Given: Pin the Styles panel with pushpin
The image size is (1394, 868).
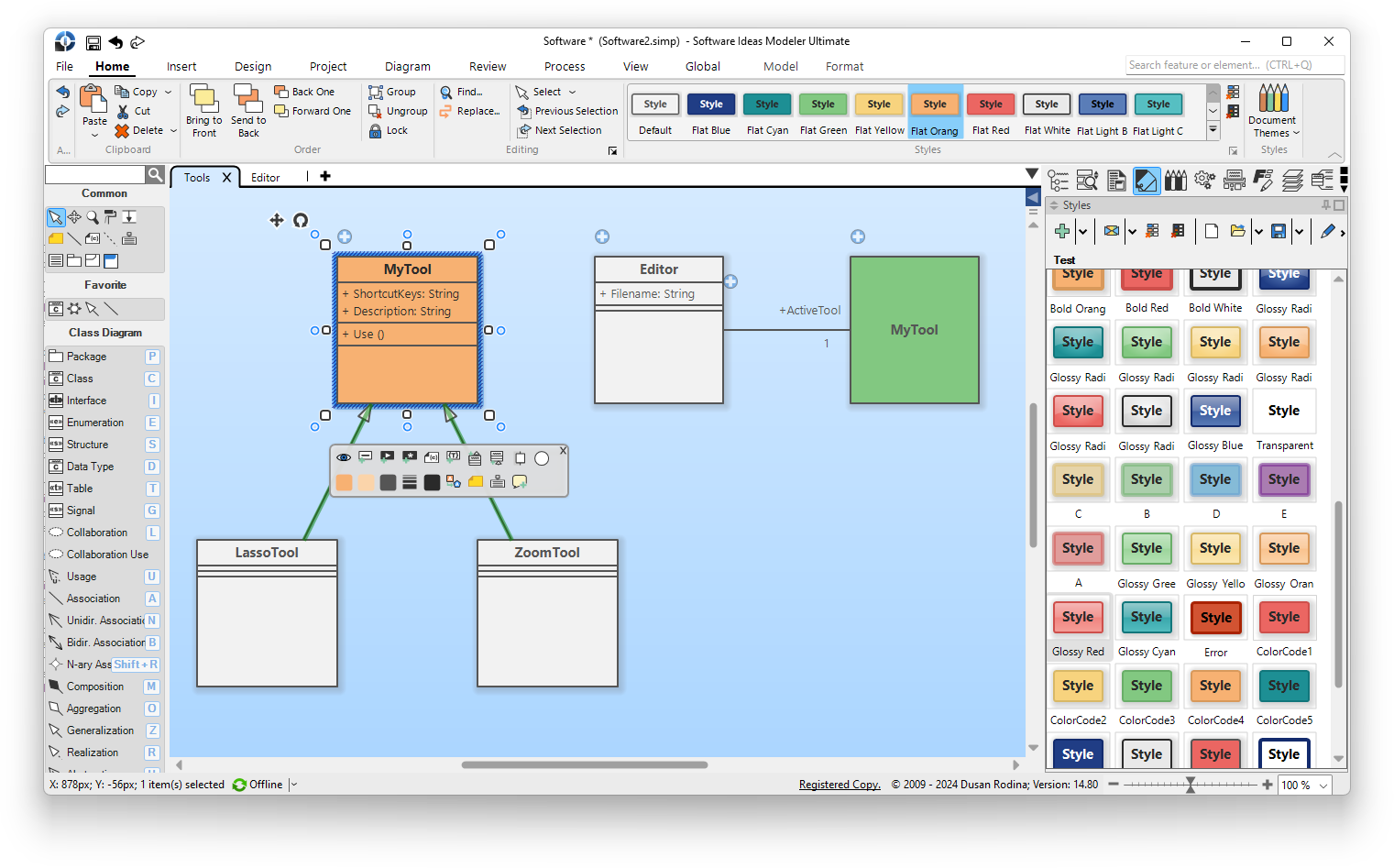Looking at the screenshot, I should [x=1325, y=205].
